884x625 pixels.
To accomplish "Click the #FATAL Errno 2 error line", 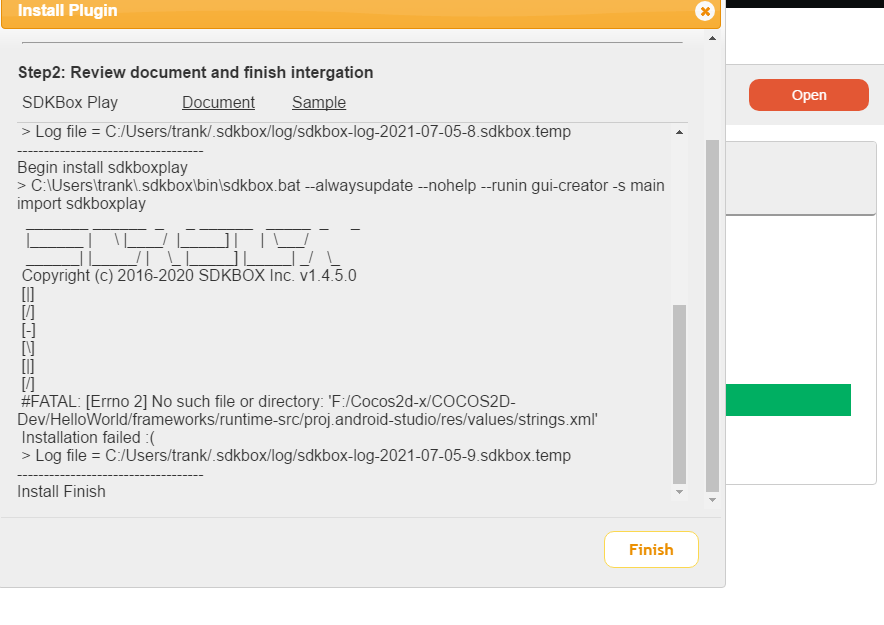I will (x=307, y=411).
